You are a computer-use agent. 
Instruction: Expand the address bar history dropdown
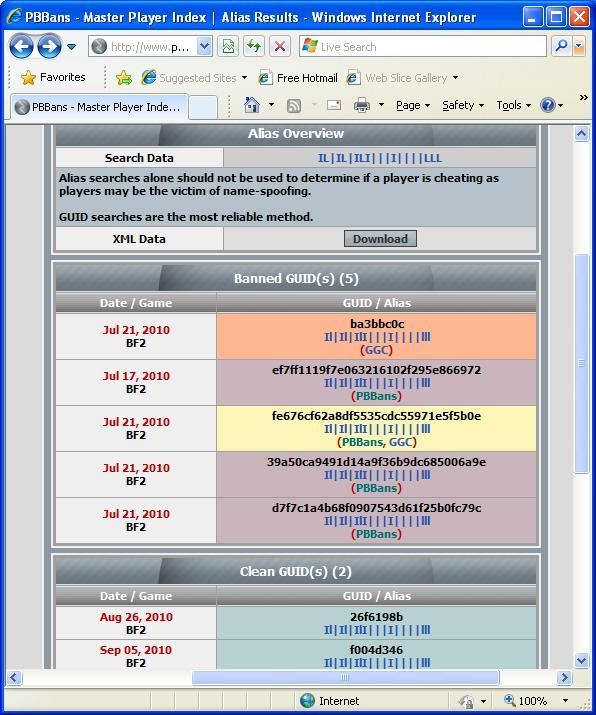pos(205,47)
